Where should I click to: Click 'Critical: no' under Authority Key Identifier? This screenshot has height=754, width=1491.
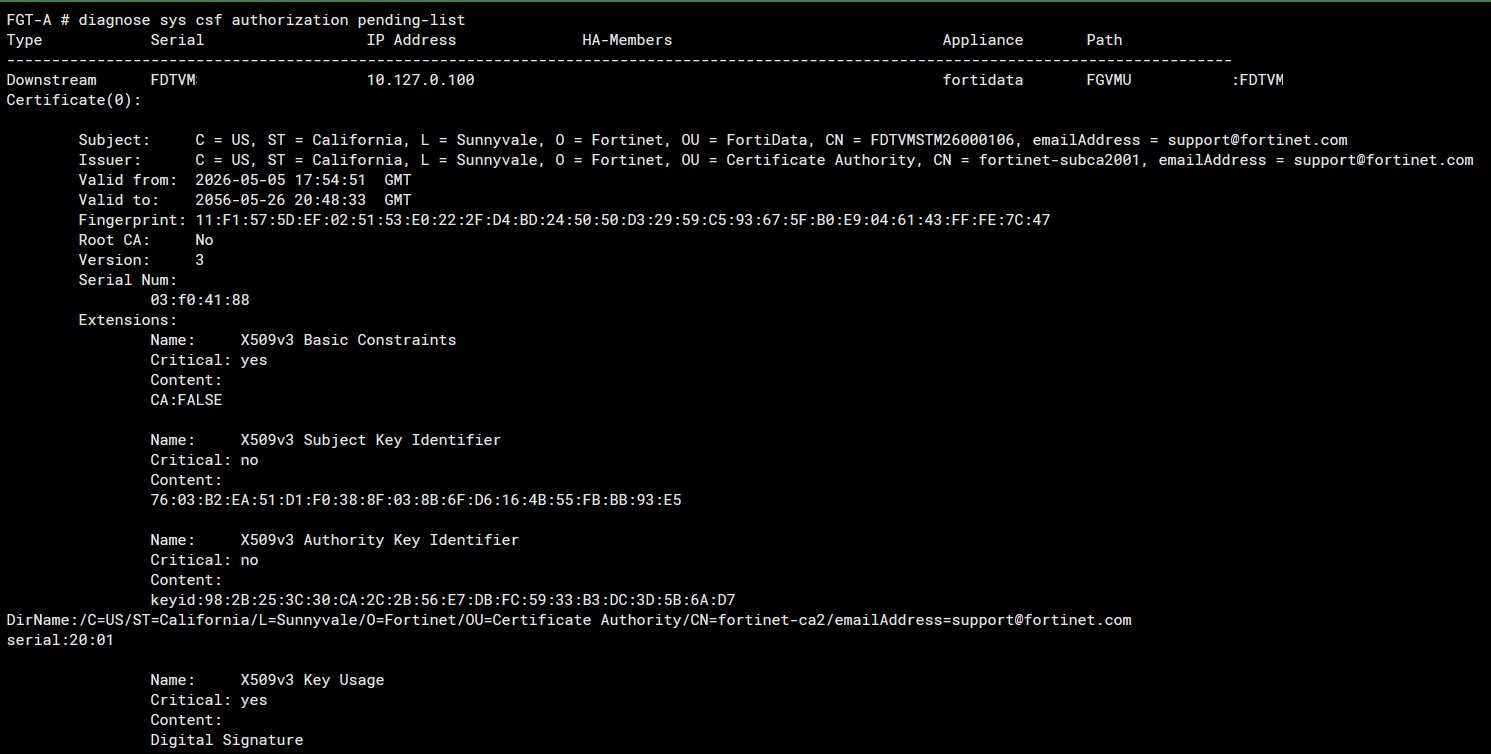coord(204,560)
